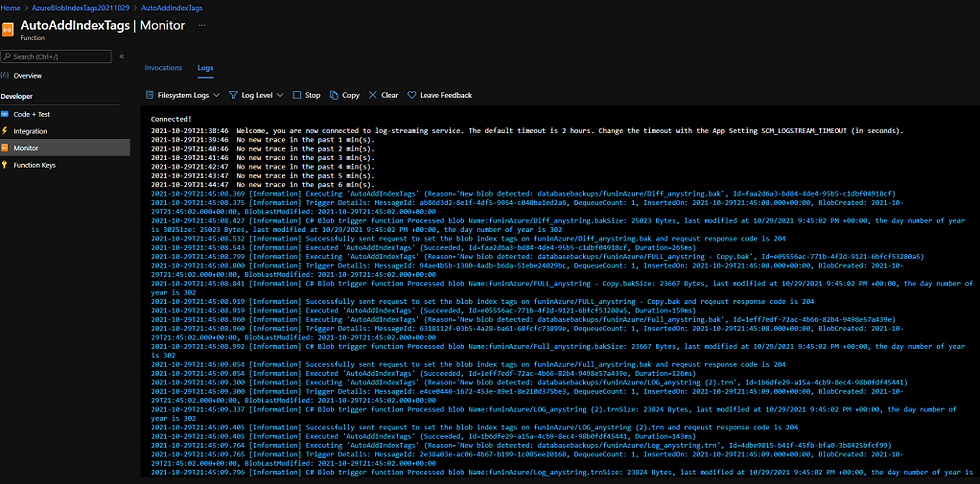980x484 pixels.
Task: Click the Filesystem Logs icon
Action: [x=149, y=95]
